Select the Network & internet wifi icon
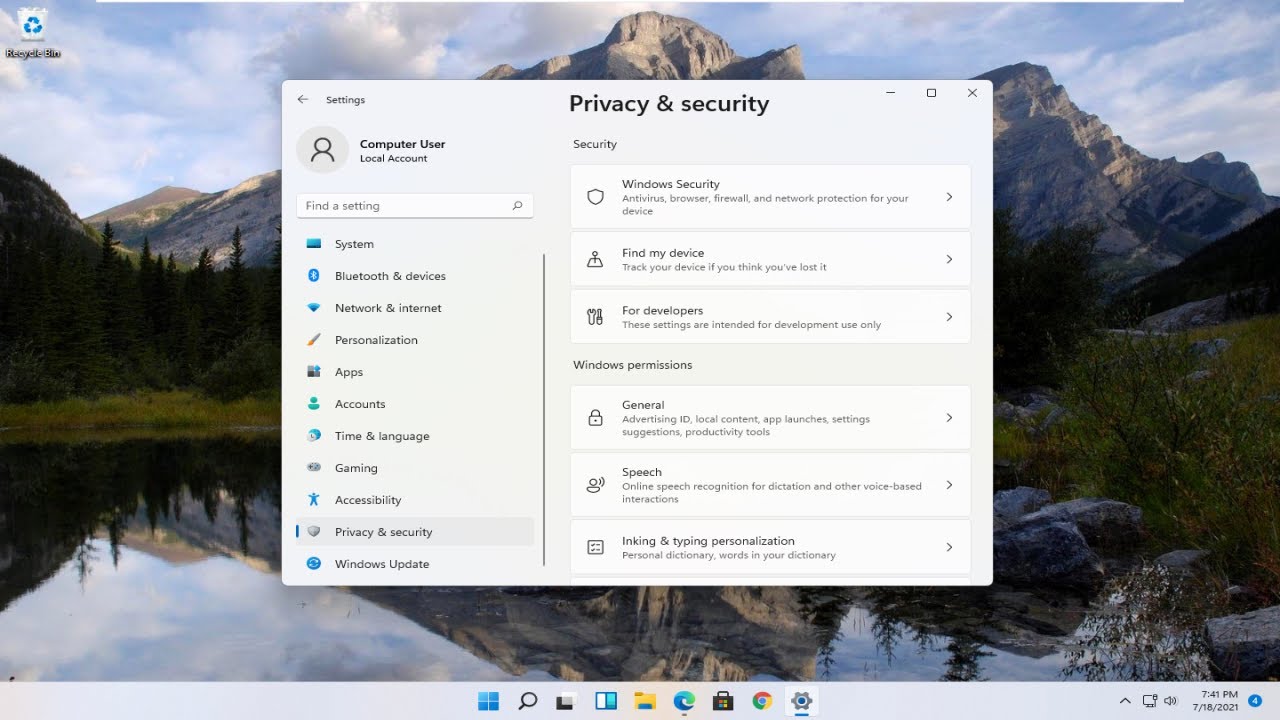 pyautogui.click(x=314, y=308)
